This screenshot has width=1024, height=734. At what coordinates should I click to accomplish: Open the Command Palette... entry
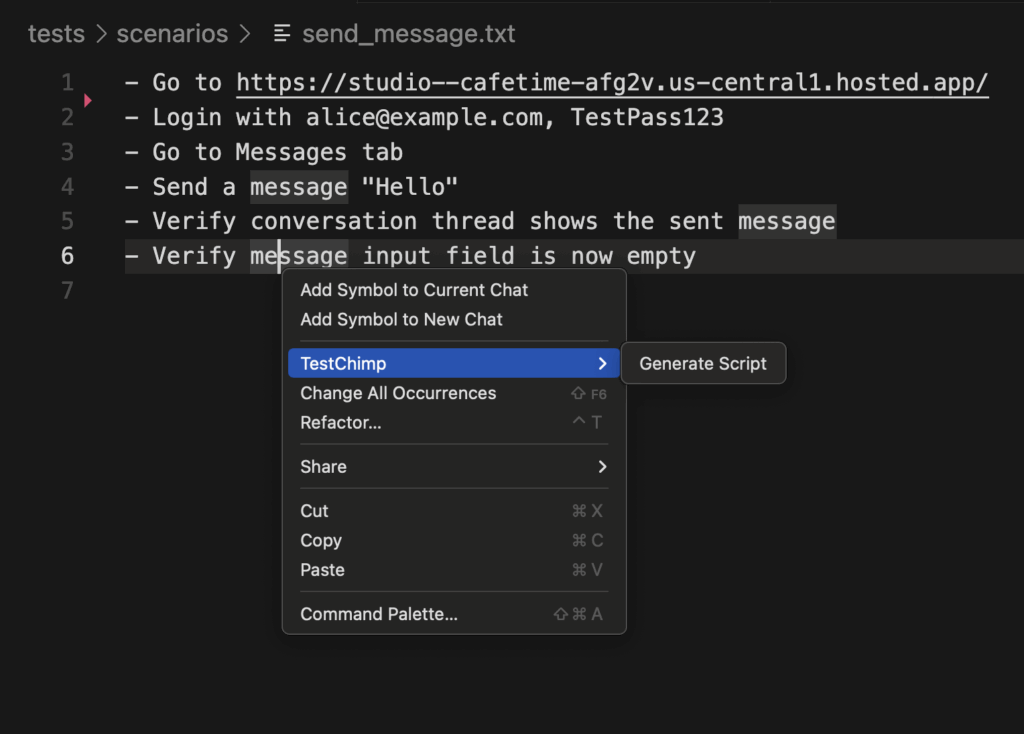click(x=379, y=614)
